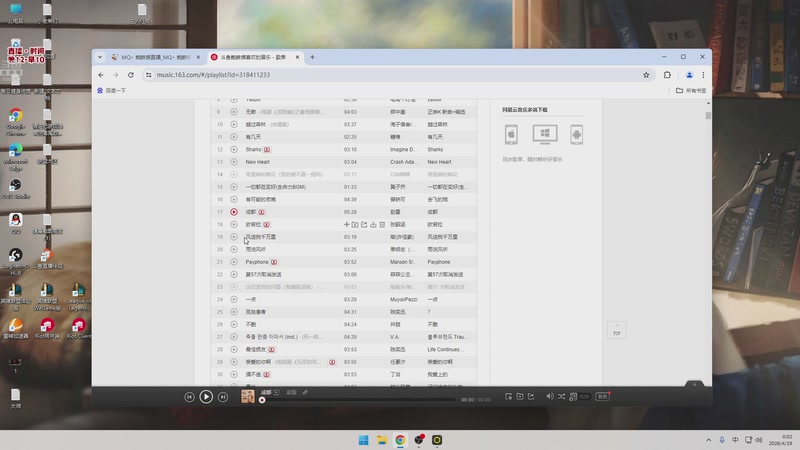Image resolution: width=800 pixels, height=450 pixels.
Task: Play row 21 song Payphone
Action: [x=234, y=262]
